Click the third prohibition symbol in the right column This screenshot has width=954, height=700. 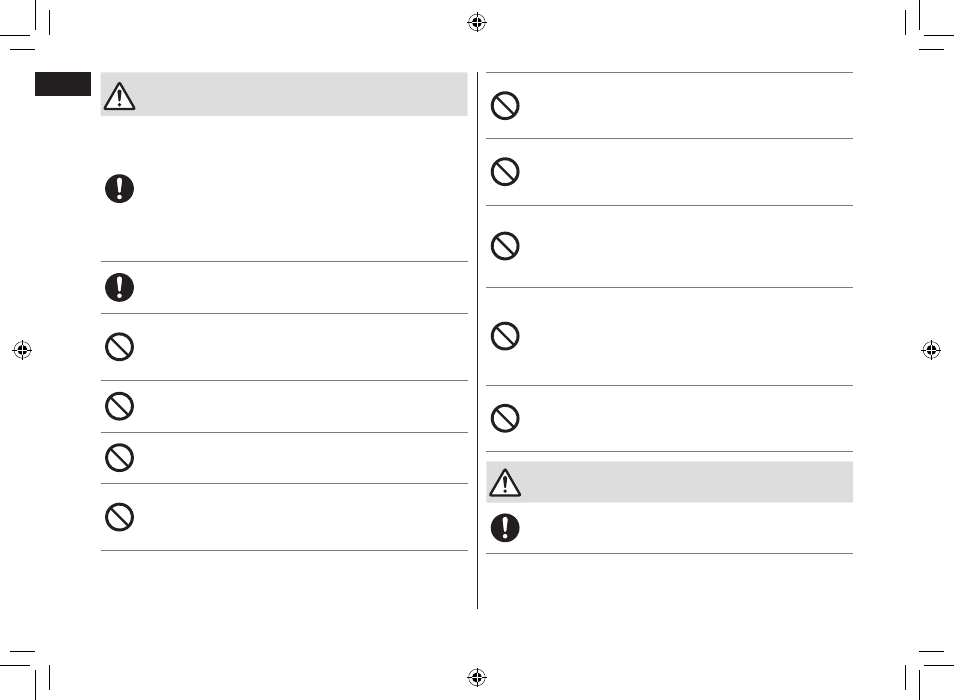click(x=505, y=246)
